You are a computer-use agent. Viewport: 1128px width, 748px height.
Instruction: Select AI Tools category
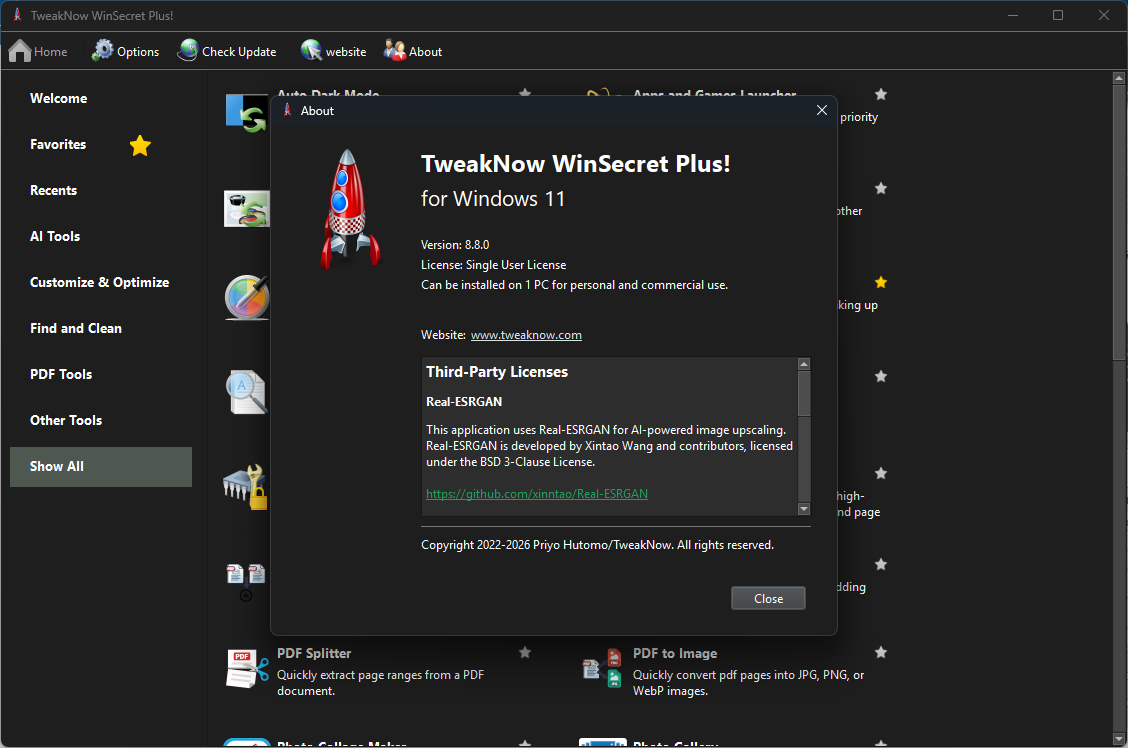tap(101, 237)
